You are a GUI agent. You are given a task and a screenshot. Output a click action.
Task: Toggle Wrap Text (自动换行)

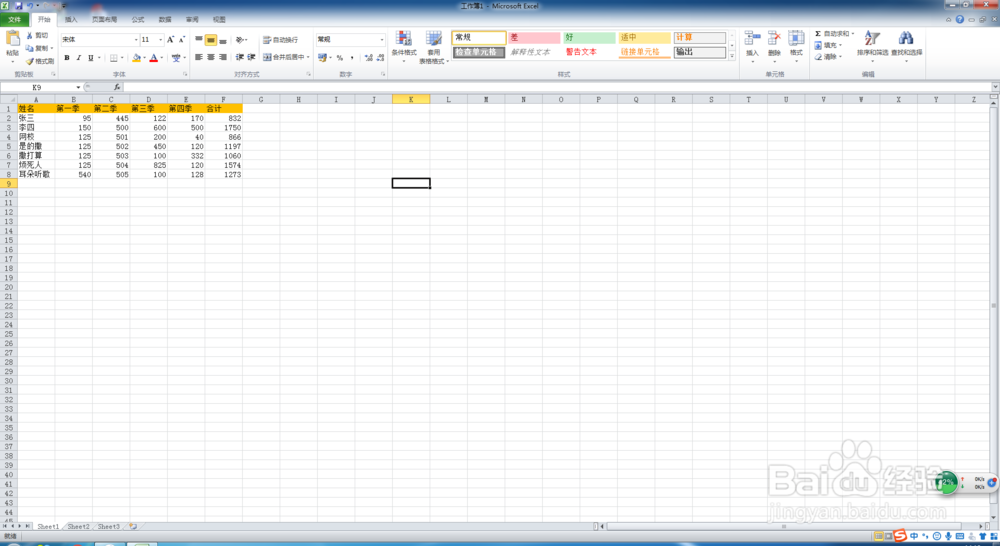coord(281,40)
